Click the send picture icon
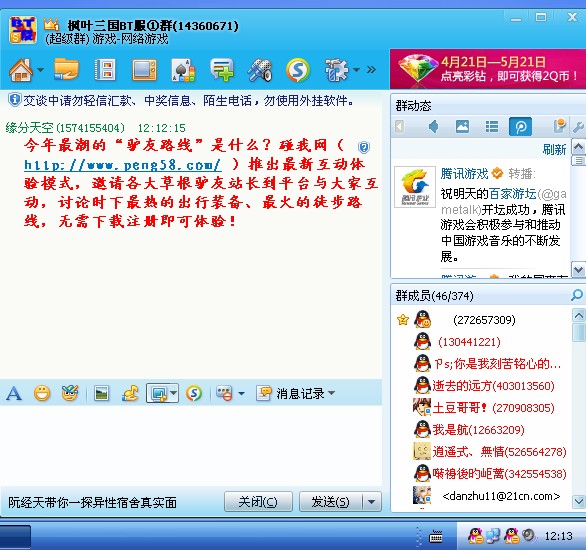The height and width of the screenshot is (550, 586). (101, 393)
